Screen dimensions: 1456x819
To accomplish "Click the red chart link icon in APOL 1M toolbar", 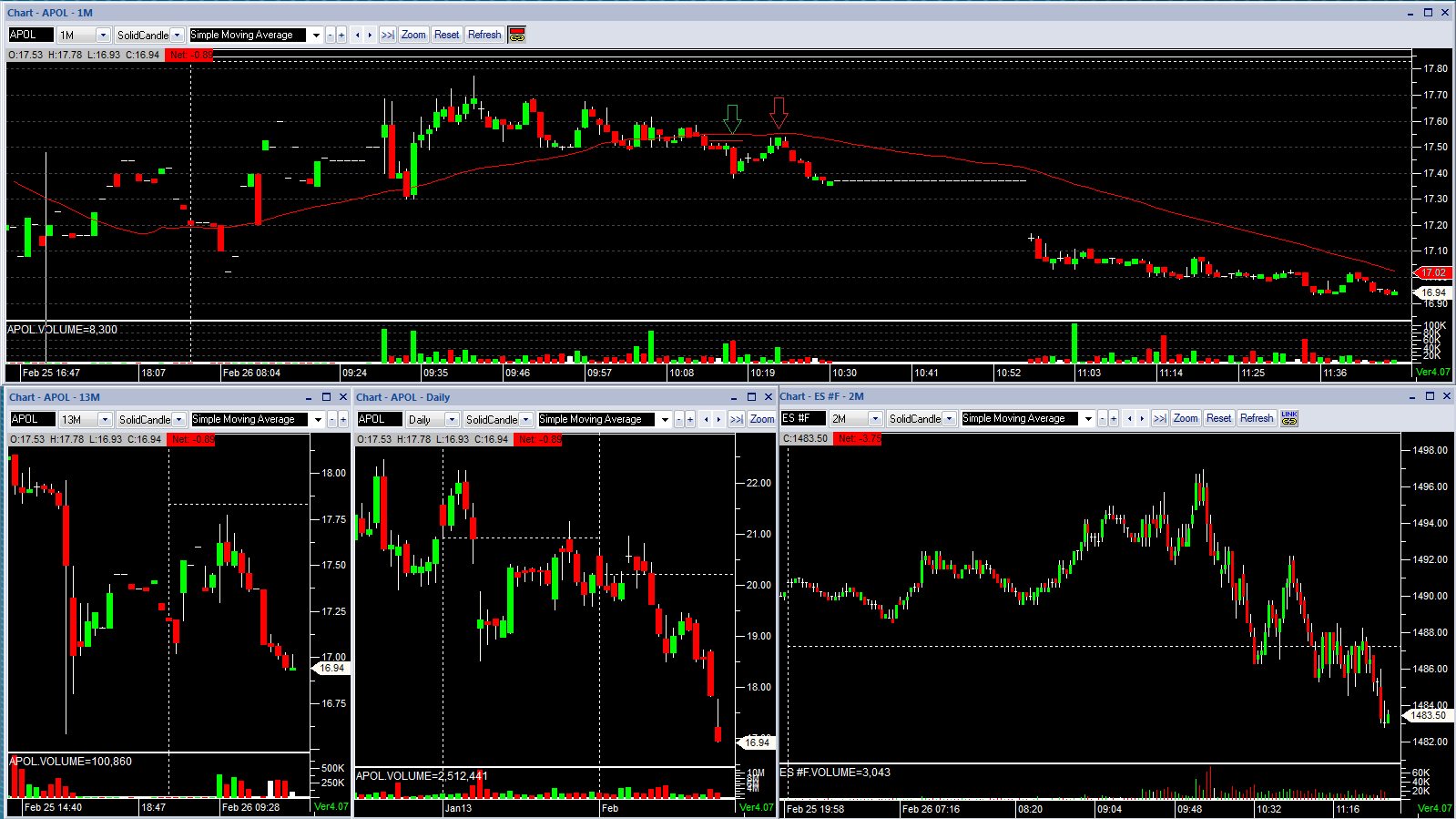I will pos(517,35).
